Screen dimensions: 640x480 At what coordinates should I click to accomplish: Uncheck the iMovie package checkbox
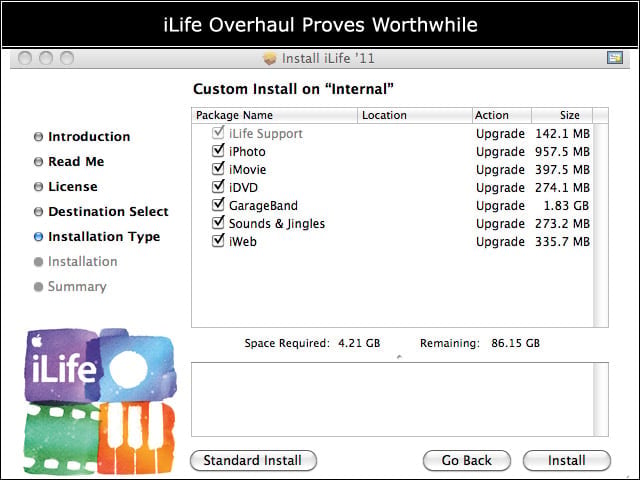(x=218, y=168)
